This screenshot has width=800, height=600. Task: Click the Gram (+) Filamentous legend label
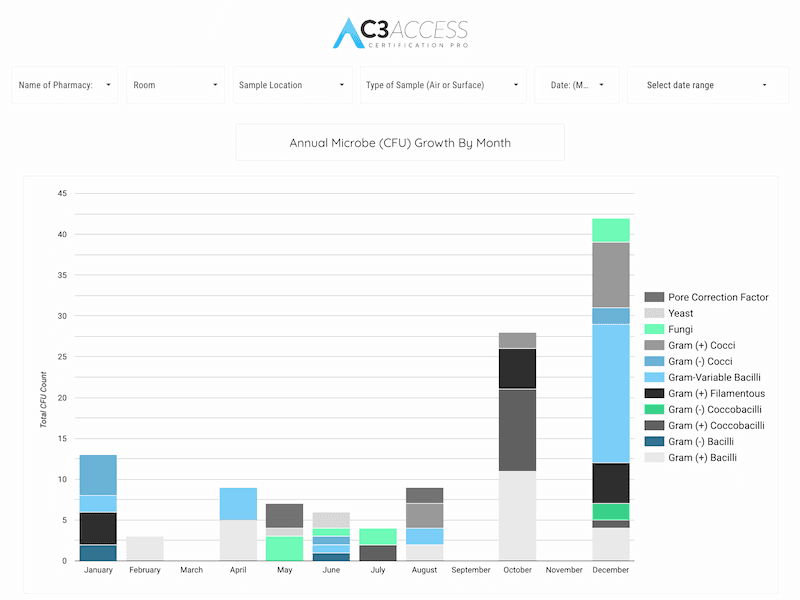[717, 393]
